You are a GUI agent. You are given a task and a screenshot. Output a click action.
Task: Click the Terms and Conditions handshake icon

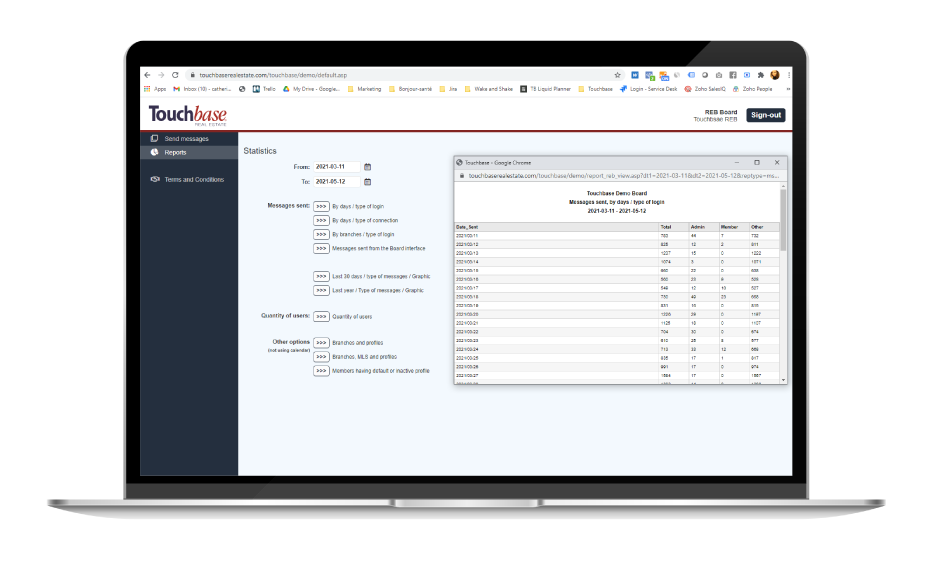pyautogui.click(x=155, y=179)
